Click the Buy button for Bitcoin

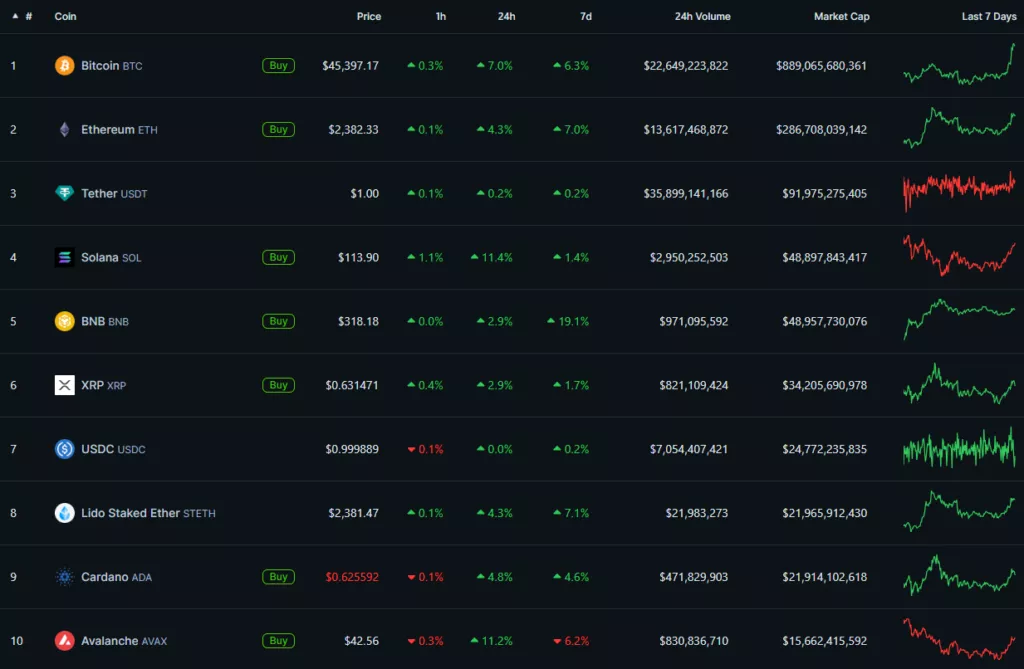tap(278, 65)
